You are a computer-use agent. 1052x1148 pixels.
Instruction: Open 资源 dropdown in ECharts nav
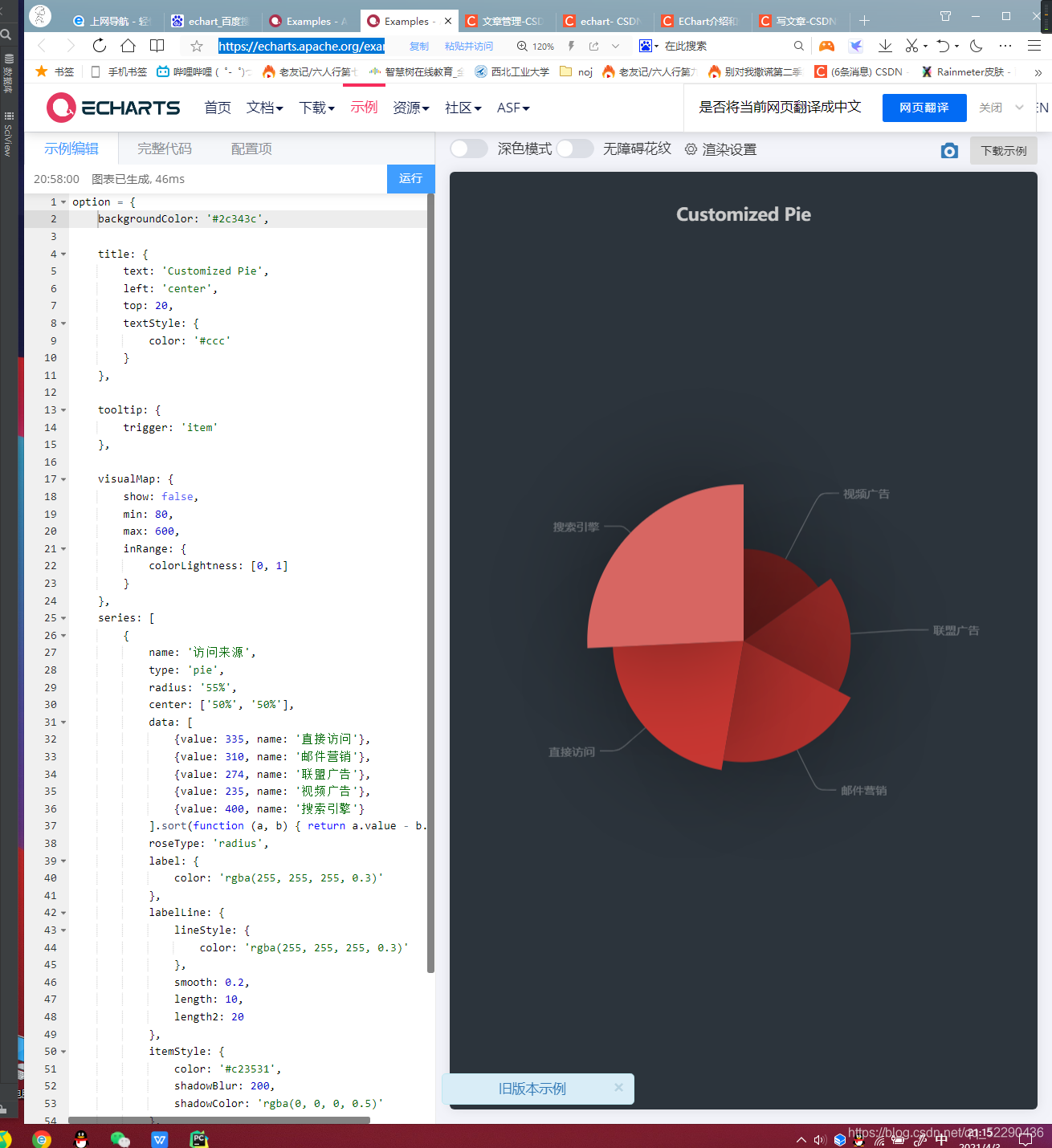411,108
